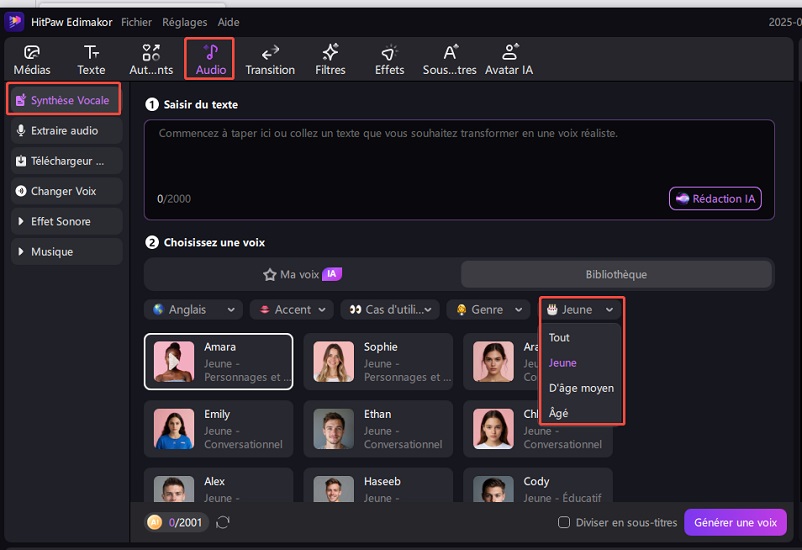The image size is (802, 550).
Task: Click the Rédaction IA button
Action: (x=715, y=199)
